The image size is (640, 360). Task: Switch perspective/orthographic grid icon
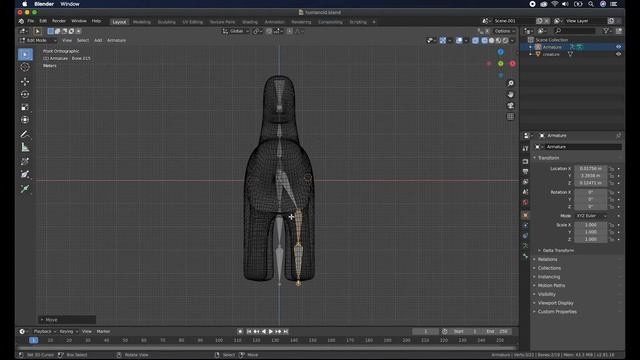pyautogui.click(x=510, y=116)
